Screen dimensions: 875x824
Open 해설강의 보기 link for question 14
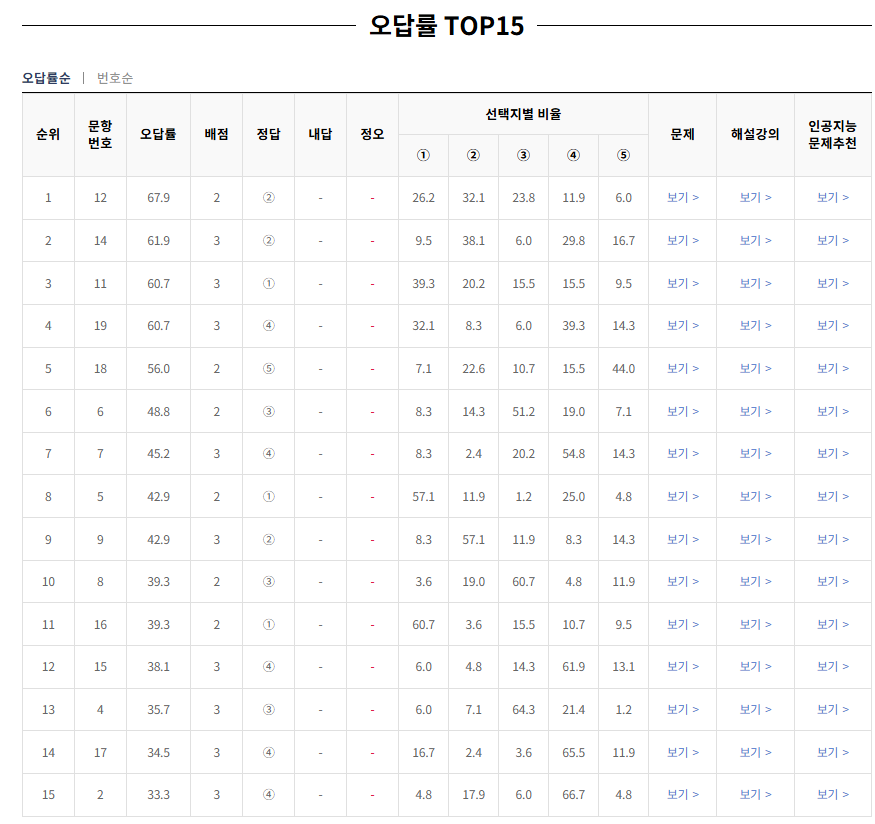pyautogui.click(x=755, y=240)
